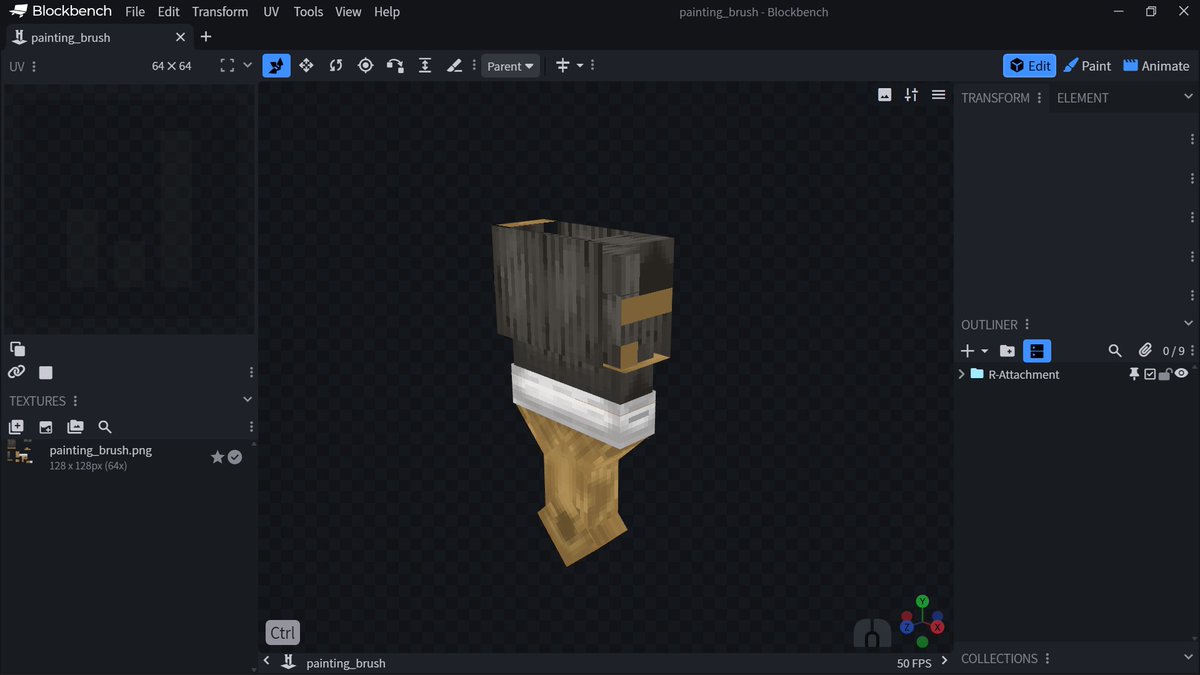The height and width of the screenshot is (675, 1200).
Task: Expand R-Attachment group in Outliner
Action: point(962,374)
